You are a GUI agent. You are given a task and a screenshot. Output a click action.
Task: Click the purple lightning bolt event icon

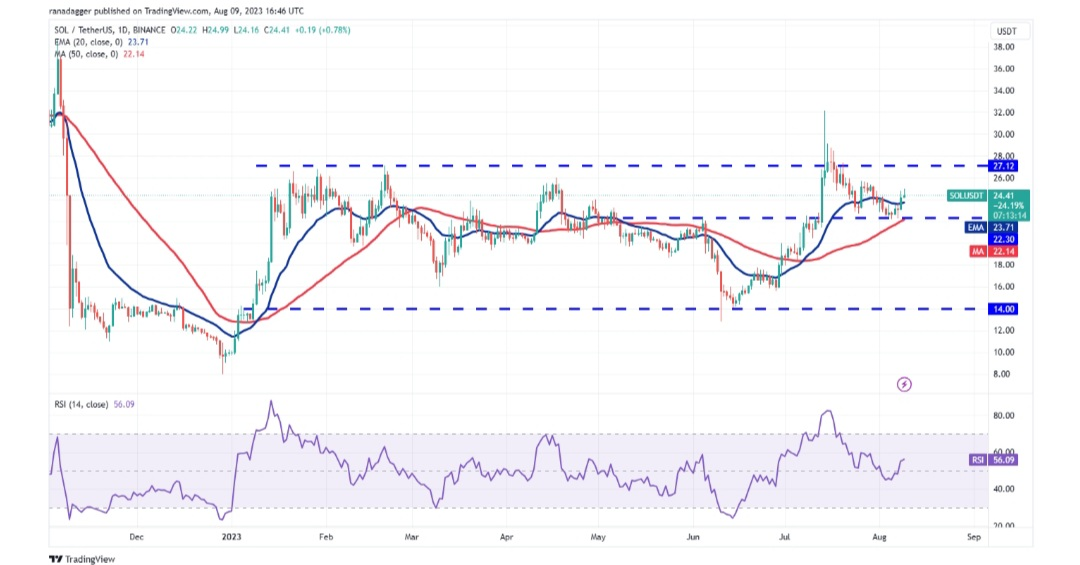pos(904,384)
